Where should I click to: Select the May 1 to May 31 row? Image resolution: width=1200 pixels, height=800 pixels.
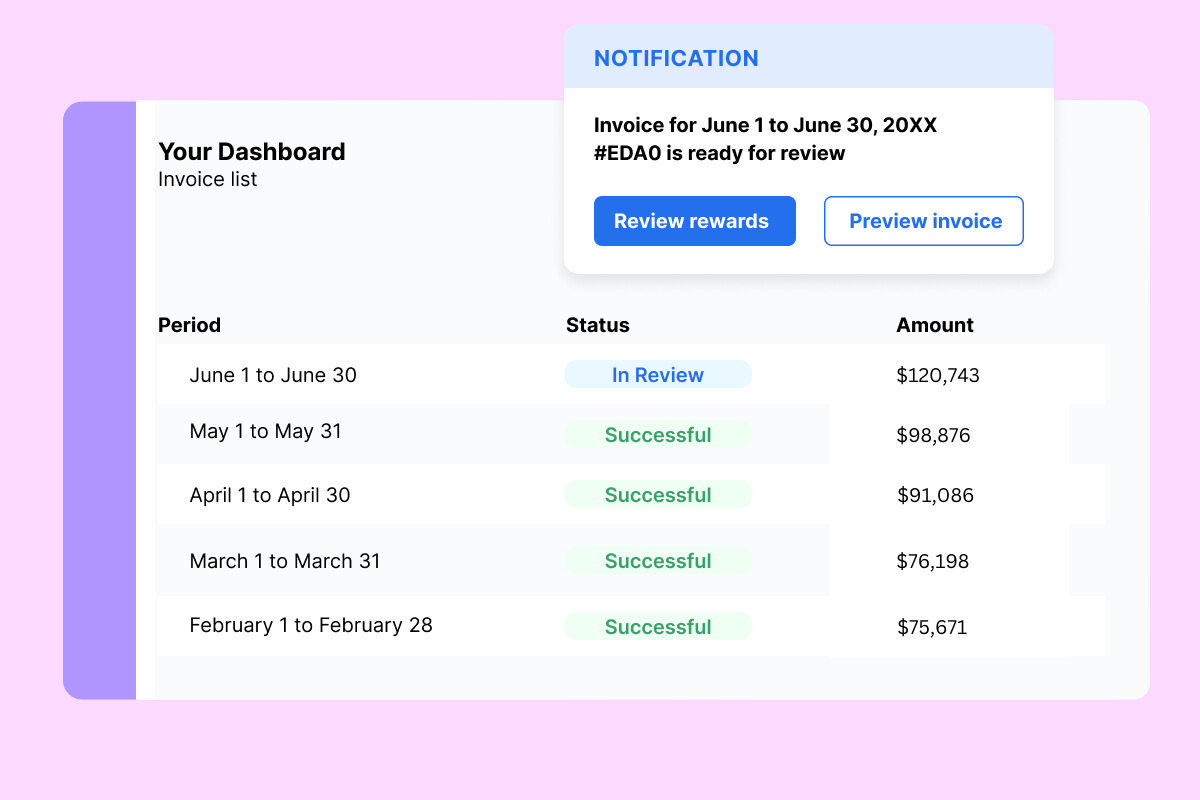[x=265, y=431]
